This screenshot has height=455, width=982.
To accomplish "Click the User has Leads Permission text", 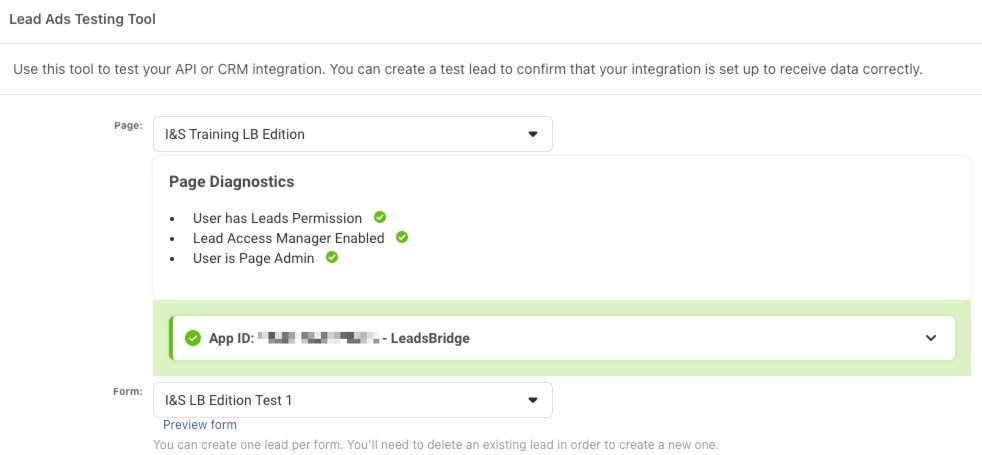I will [277, 218].
